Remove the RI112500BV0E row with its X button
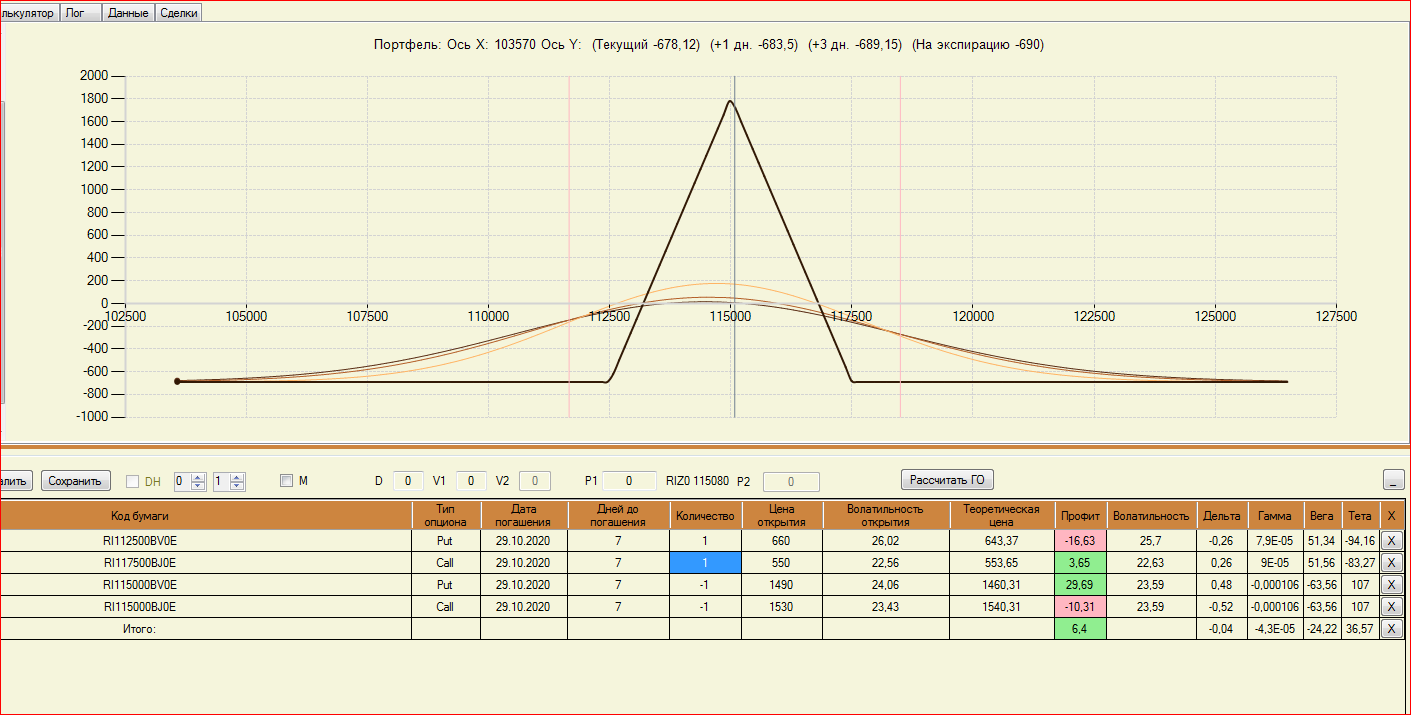The height and width of the screenshot is (715, 1411). 1391,541
